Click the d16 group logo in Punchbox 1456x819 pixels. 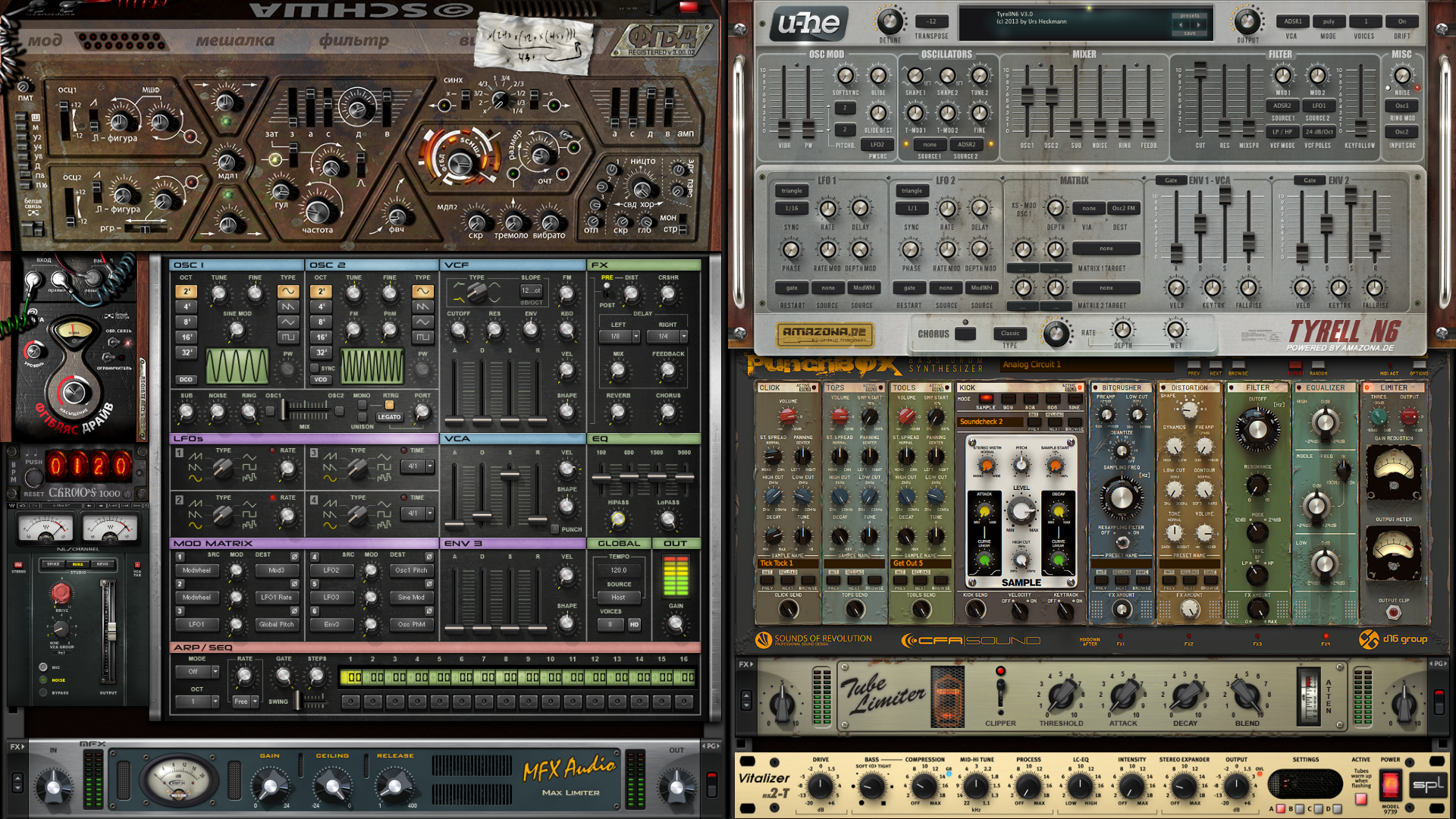pyautogui.click(x=1393, y=639)
